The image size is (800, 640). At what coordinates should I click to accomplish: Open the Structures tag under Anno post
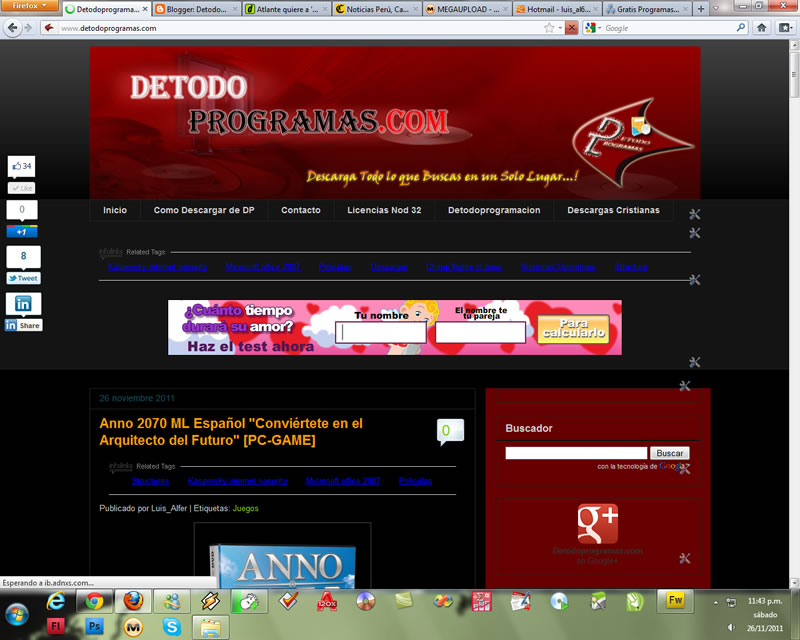(150, 481)
